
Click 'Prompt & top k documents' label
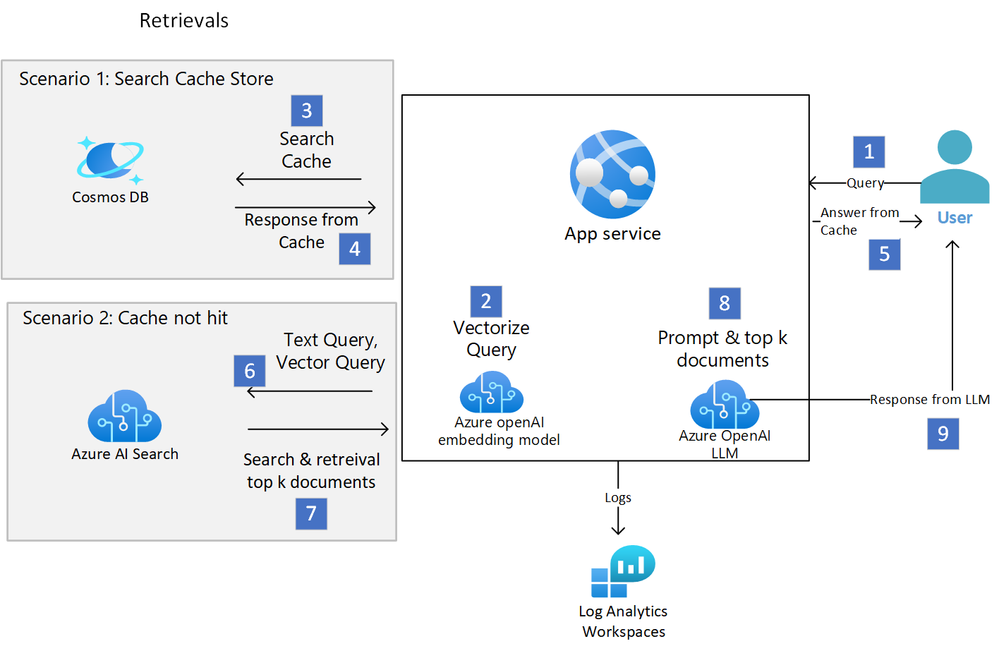(x=722, y=349)
